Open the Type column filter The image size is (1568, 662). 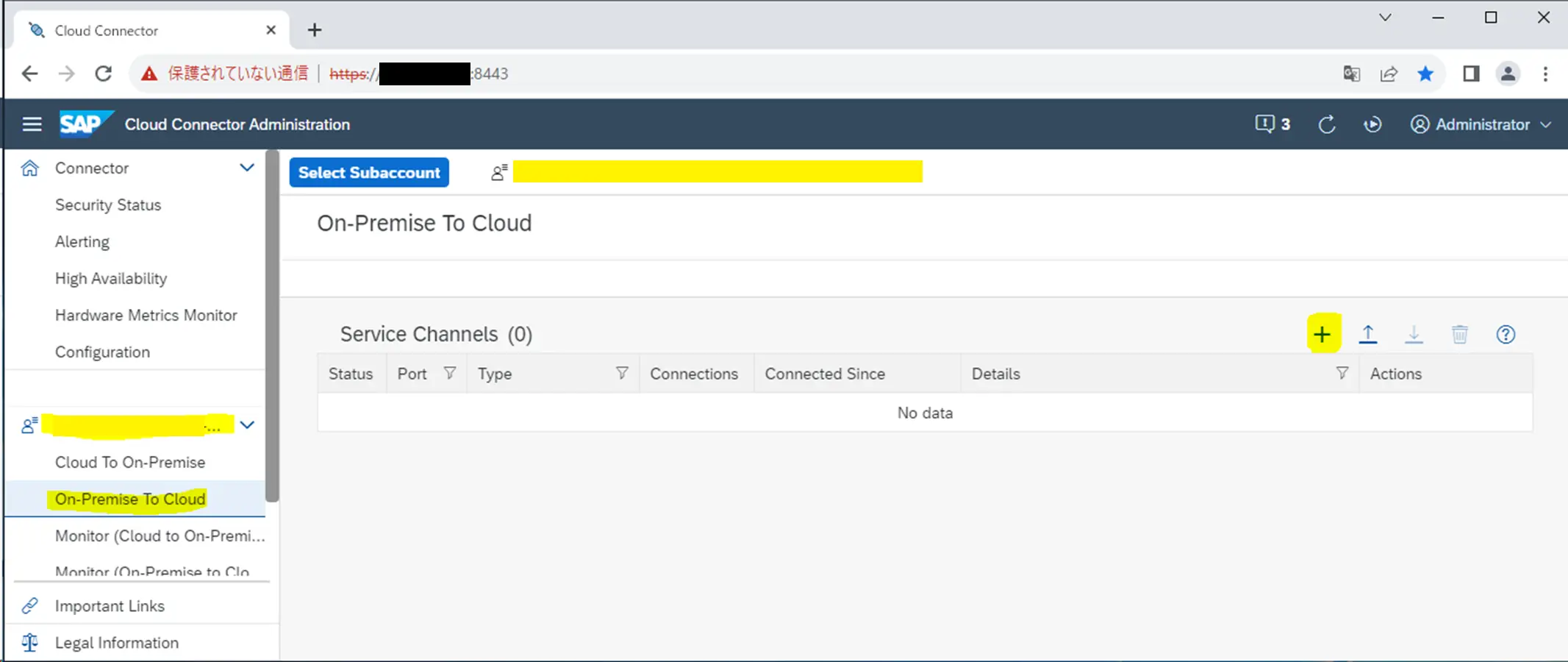pos(621,373)
